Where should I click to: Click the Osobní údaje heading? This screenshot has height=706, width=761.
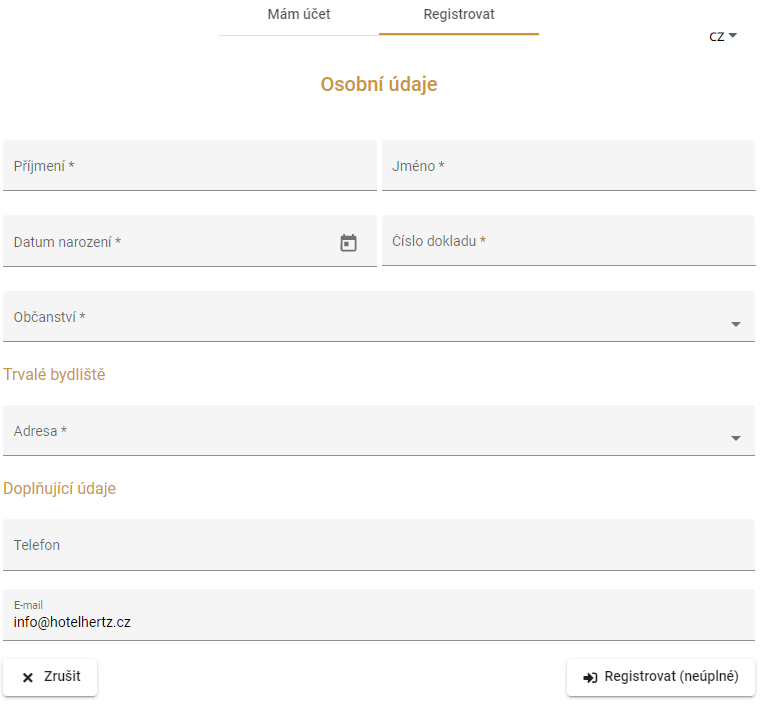pyautogui.click(x=379, y=84)
